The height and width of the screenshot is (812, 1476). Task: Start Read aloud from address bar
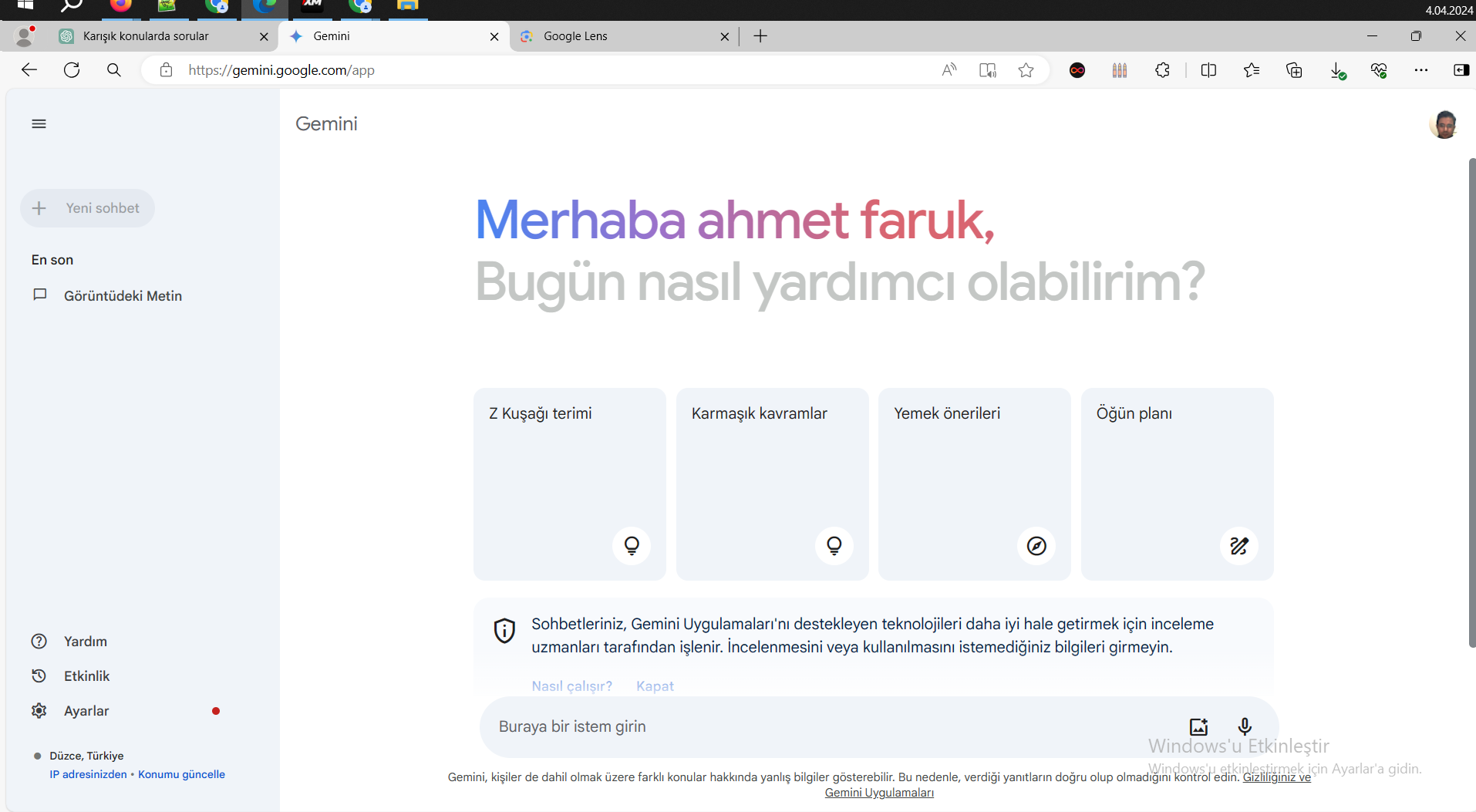949,70
